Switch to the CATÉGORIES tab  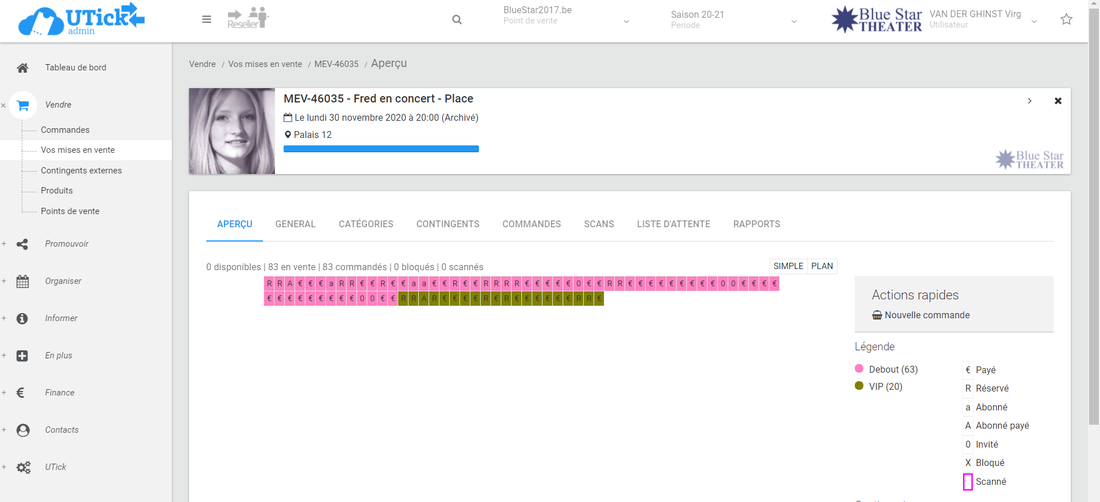[x=366, y=224]
